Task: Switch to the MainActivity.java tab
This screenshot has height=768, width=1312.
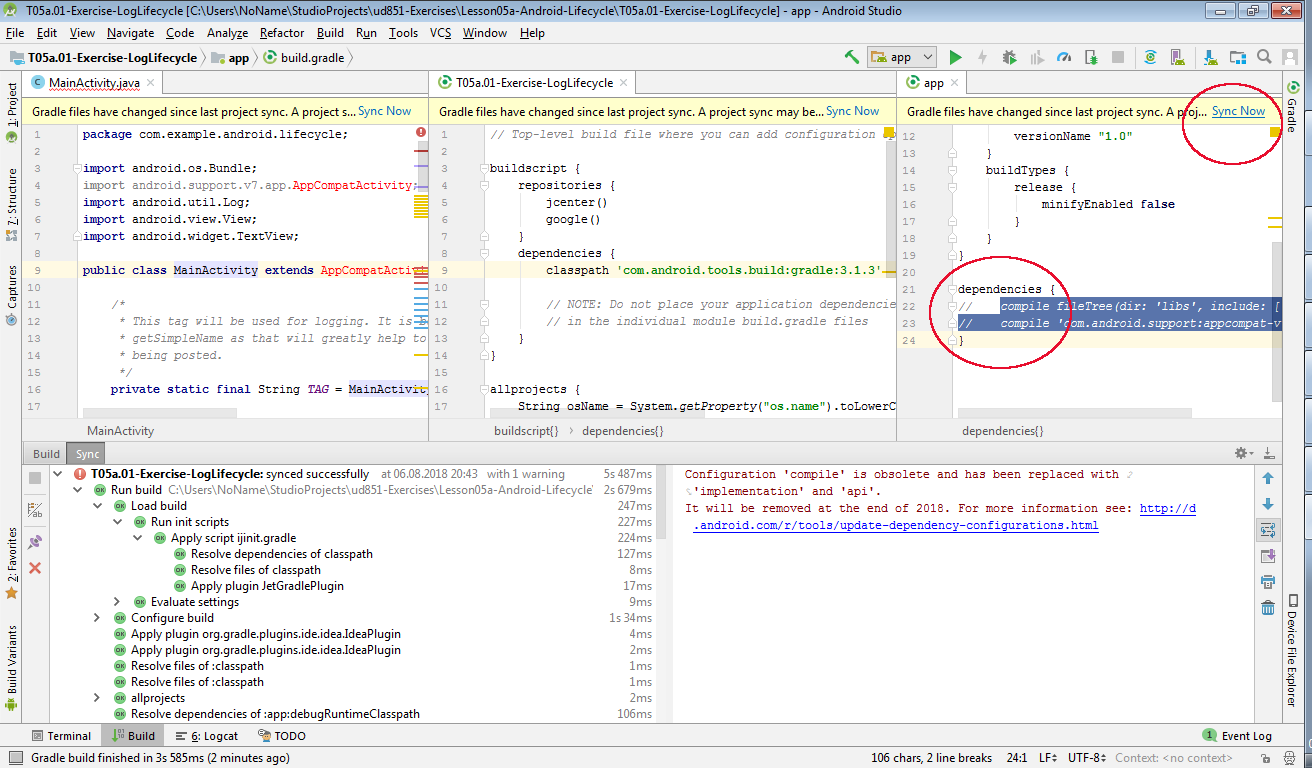Action: [x=95, y=84]
